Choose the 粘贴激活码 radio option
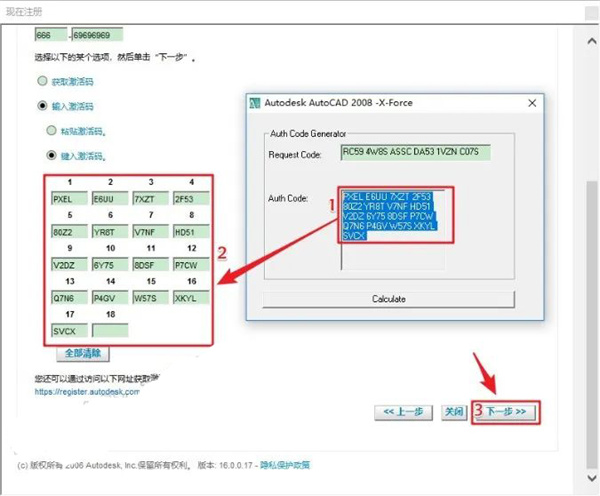Image resolution: width=600 pixels, height=496 pixels. coord(51,131)
